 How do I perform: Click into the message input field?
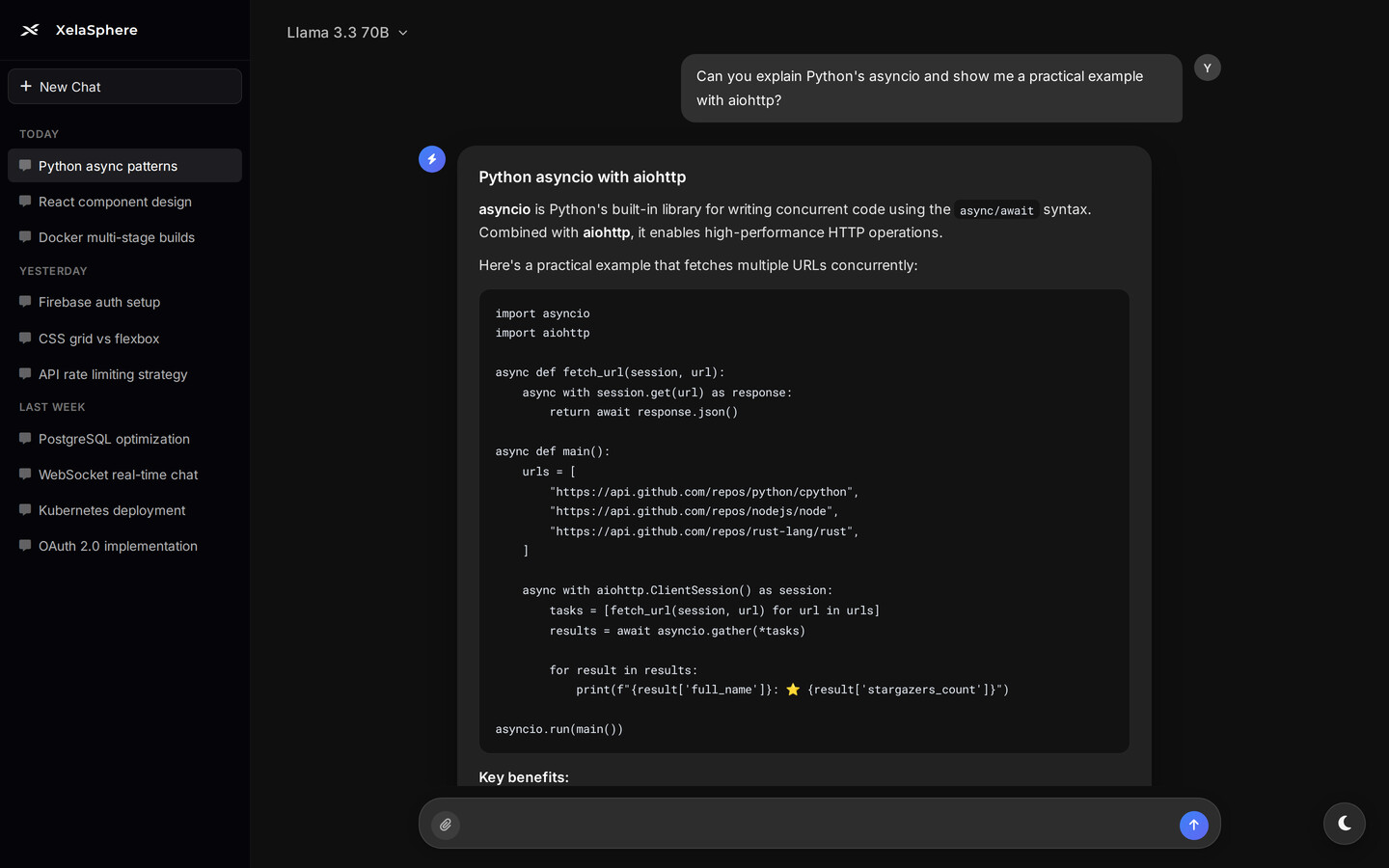(x=818, y=825)
